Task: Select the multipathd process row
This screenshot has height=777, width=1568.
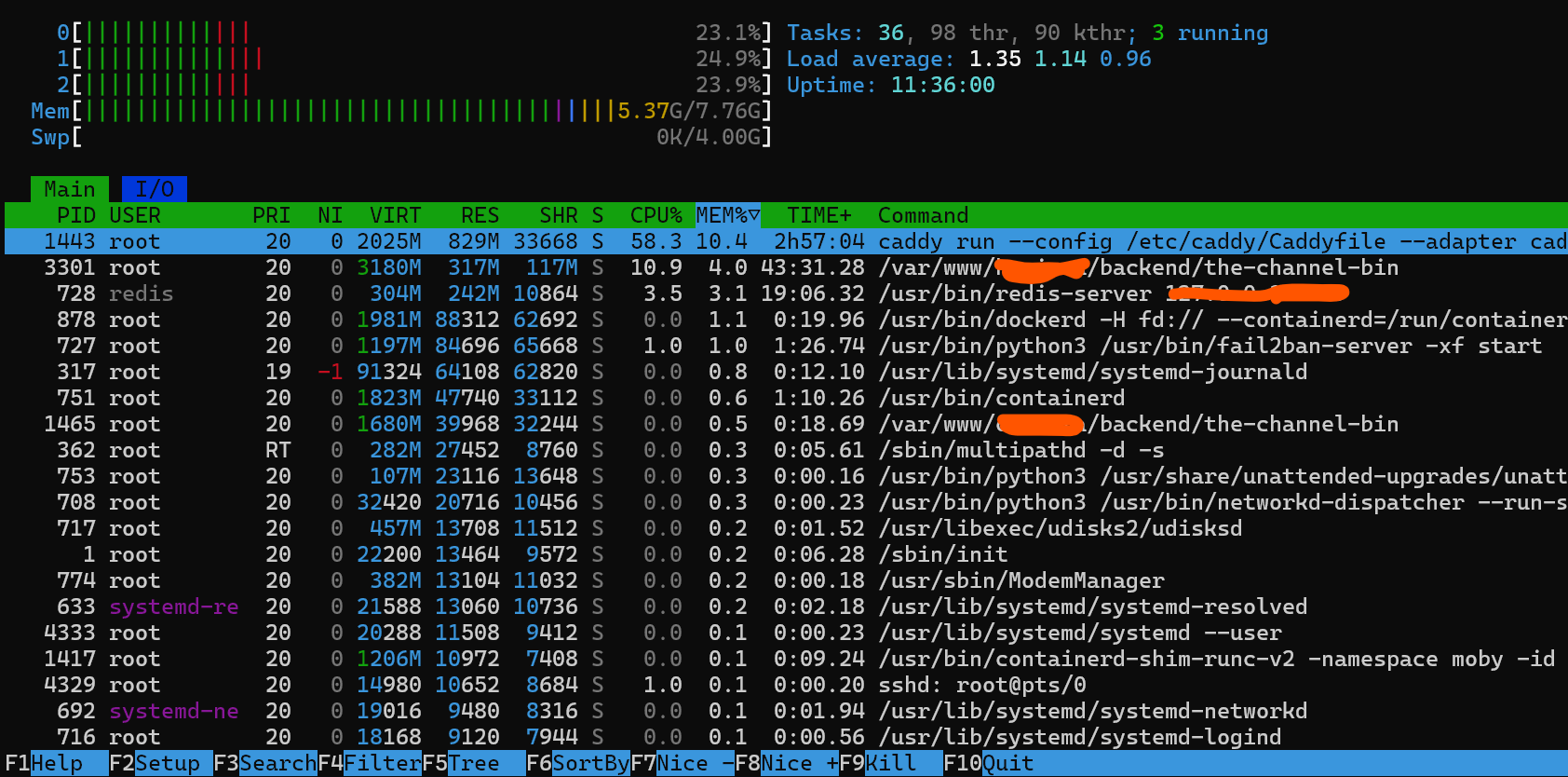Action: click(x=786, y=450)
